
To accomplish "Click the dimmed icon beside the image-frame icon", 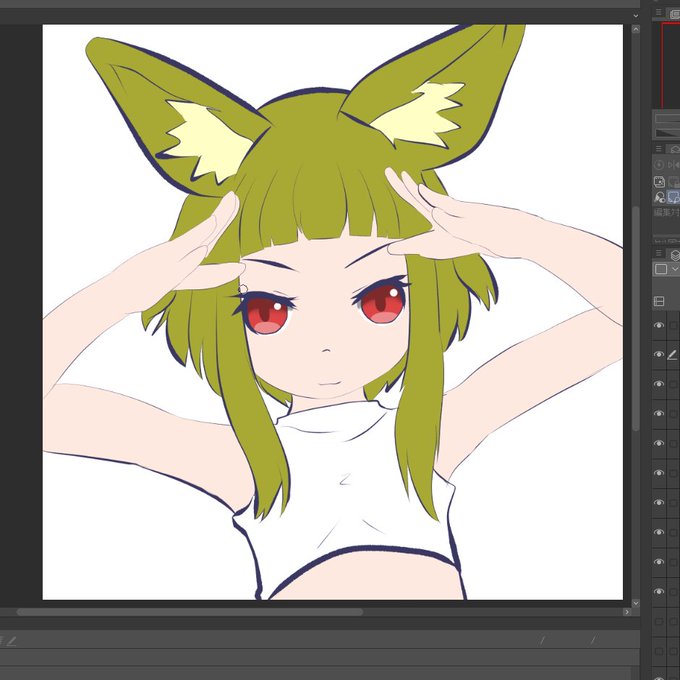I will [x=674, y=182].
